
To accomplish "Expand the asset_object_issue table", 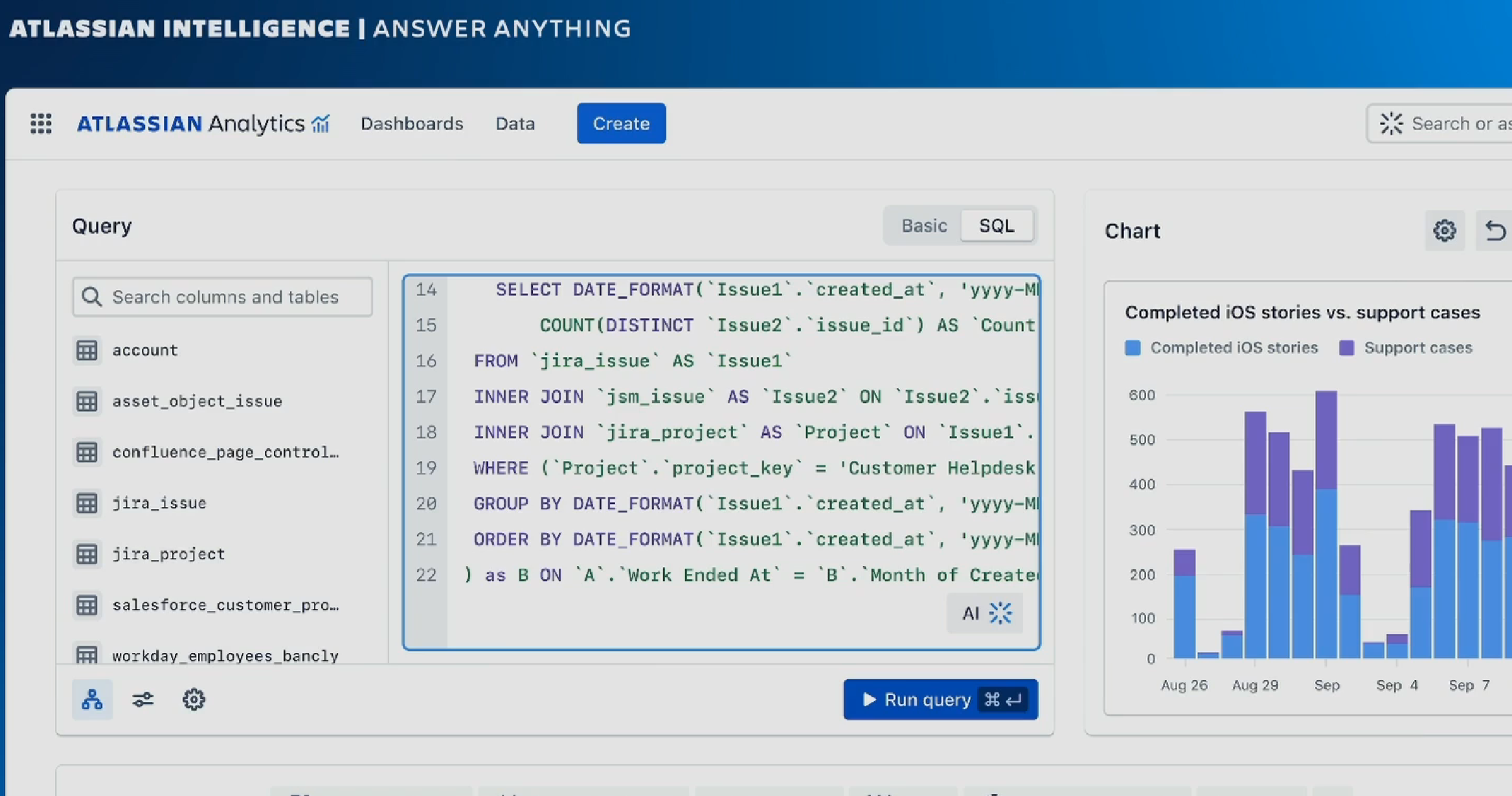I will click(x=197, y=402).
